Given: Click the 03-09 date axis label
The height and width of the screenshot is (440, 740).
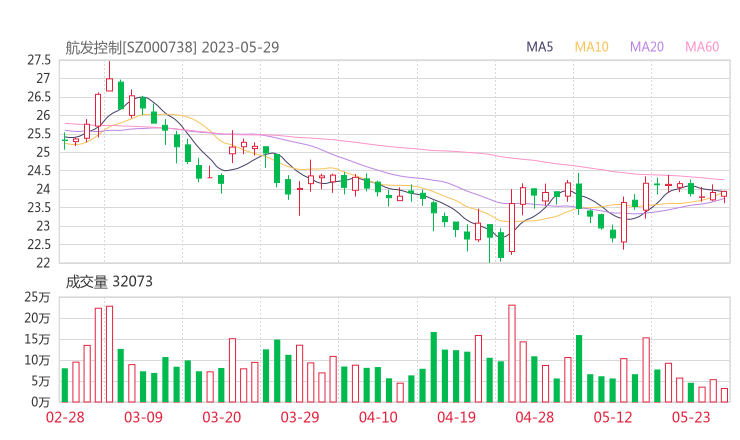Looking at the screenshot, I should [143, 417].
